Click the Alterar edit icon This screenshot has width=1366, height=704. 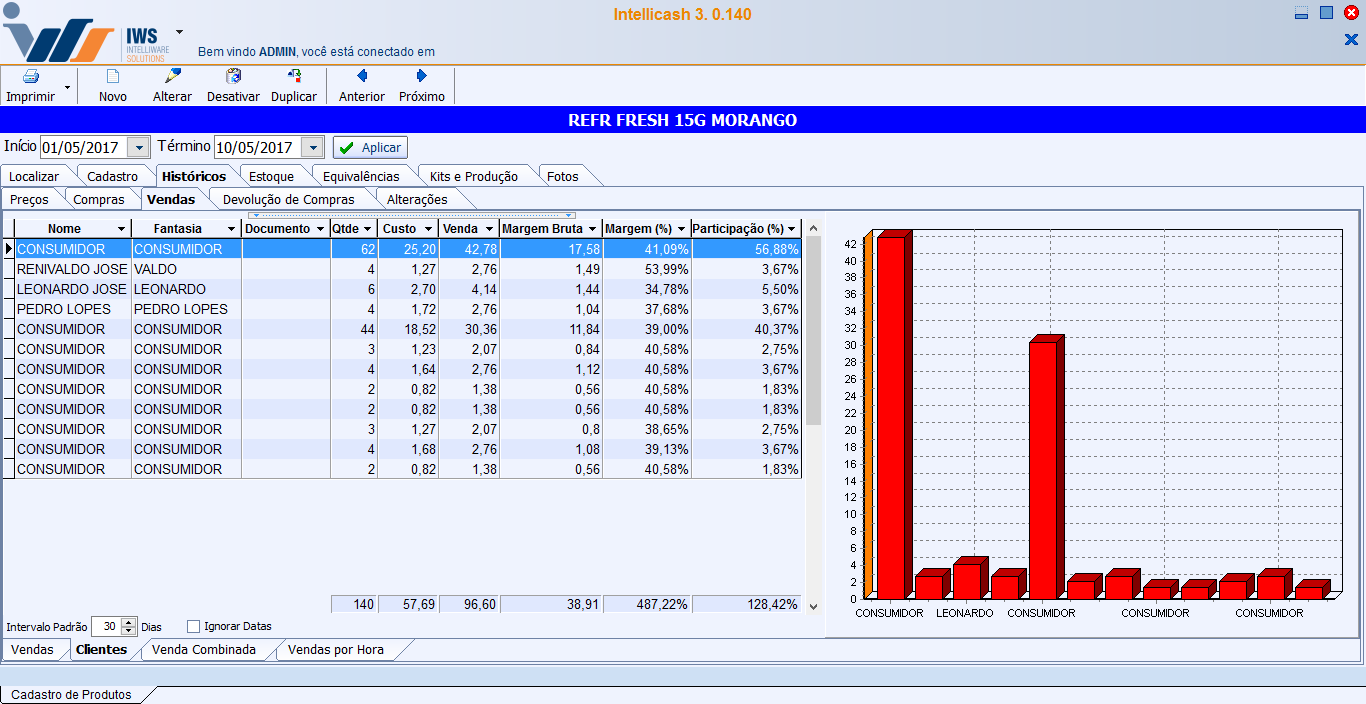tap(172, 77)
